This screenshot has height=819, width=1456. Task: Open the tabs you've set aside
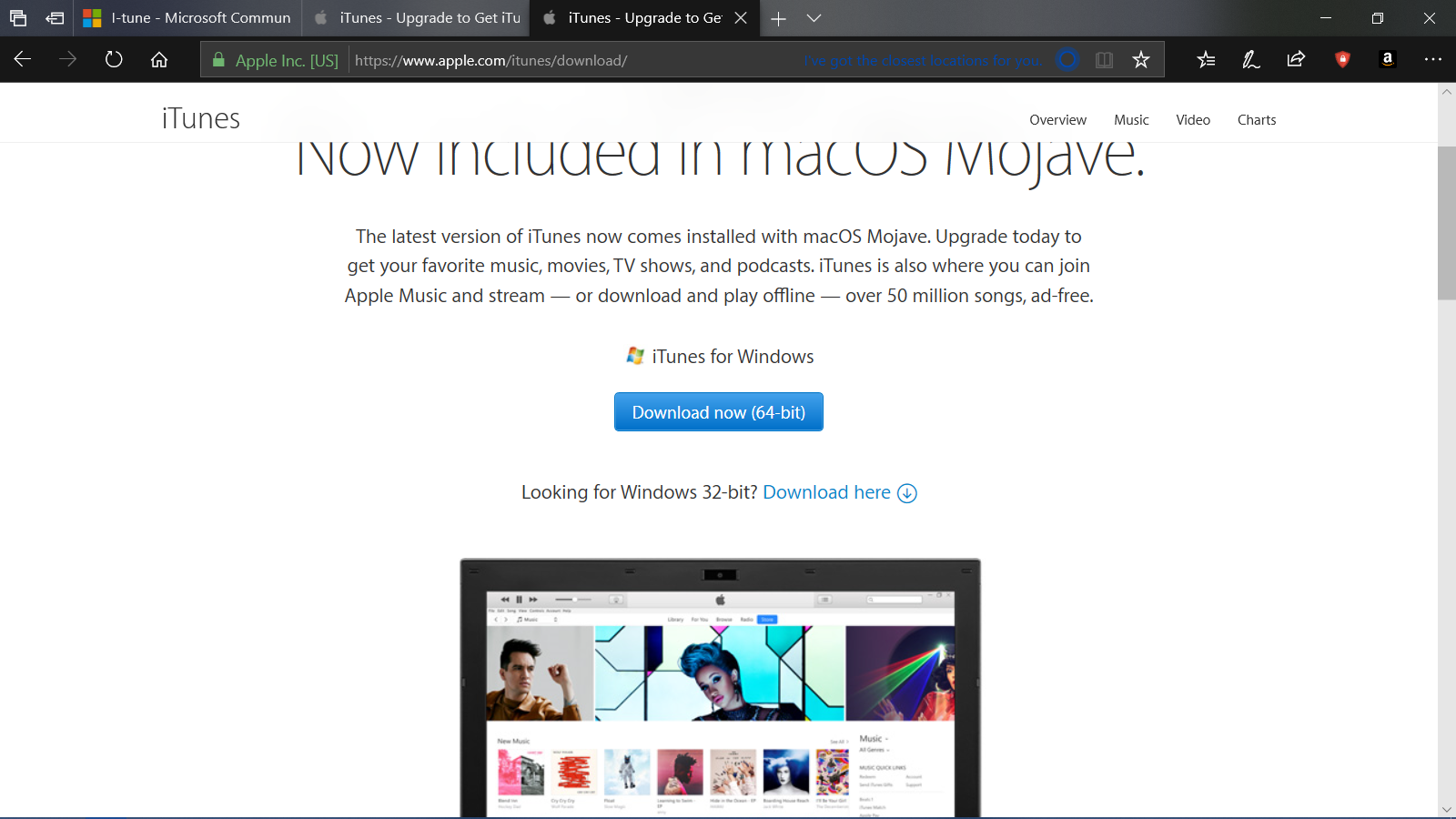[18, 18]
